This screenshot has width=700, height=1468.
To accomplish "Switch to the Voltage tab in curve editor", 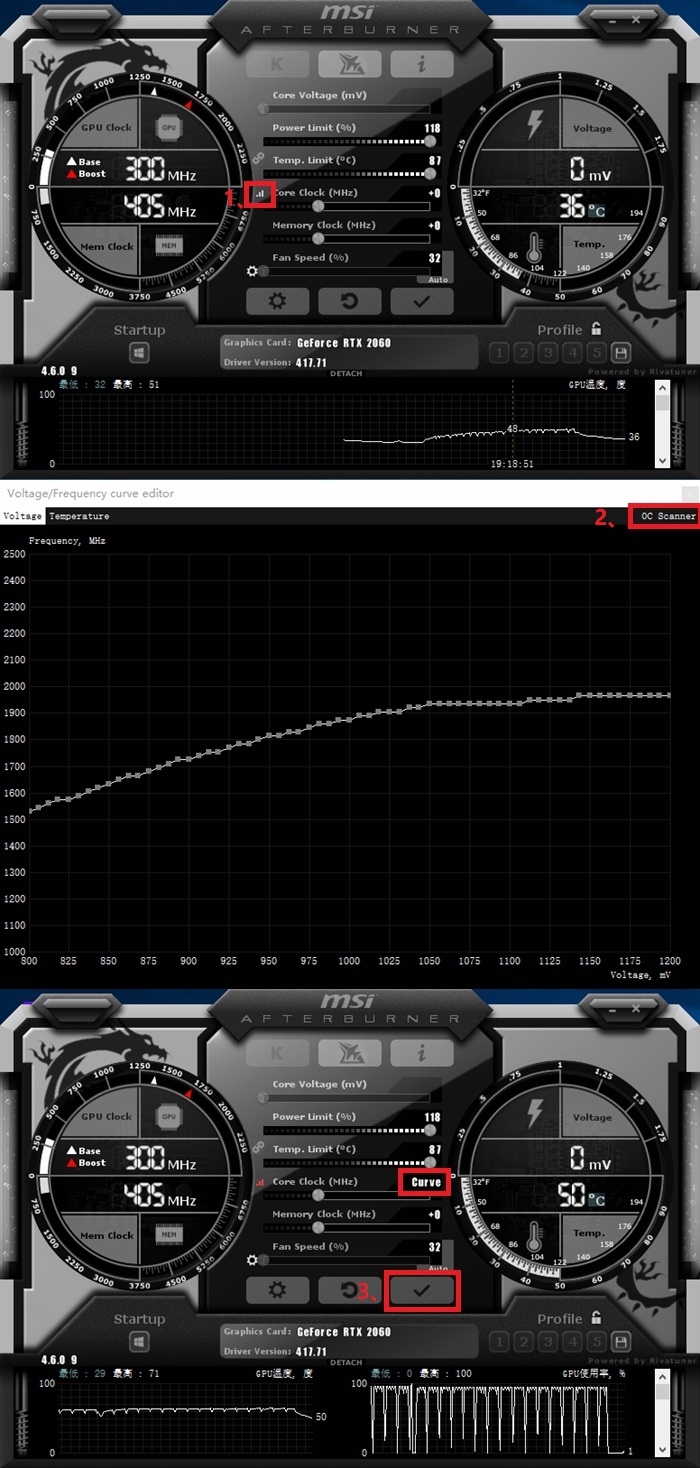I will pyautogui.click(x=22, y=516).
